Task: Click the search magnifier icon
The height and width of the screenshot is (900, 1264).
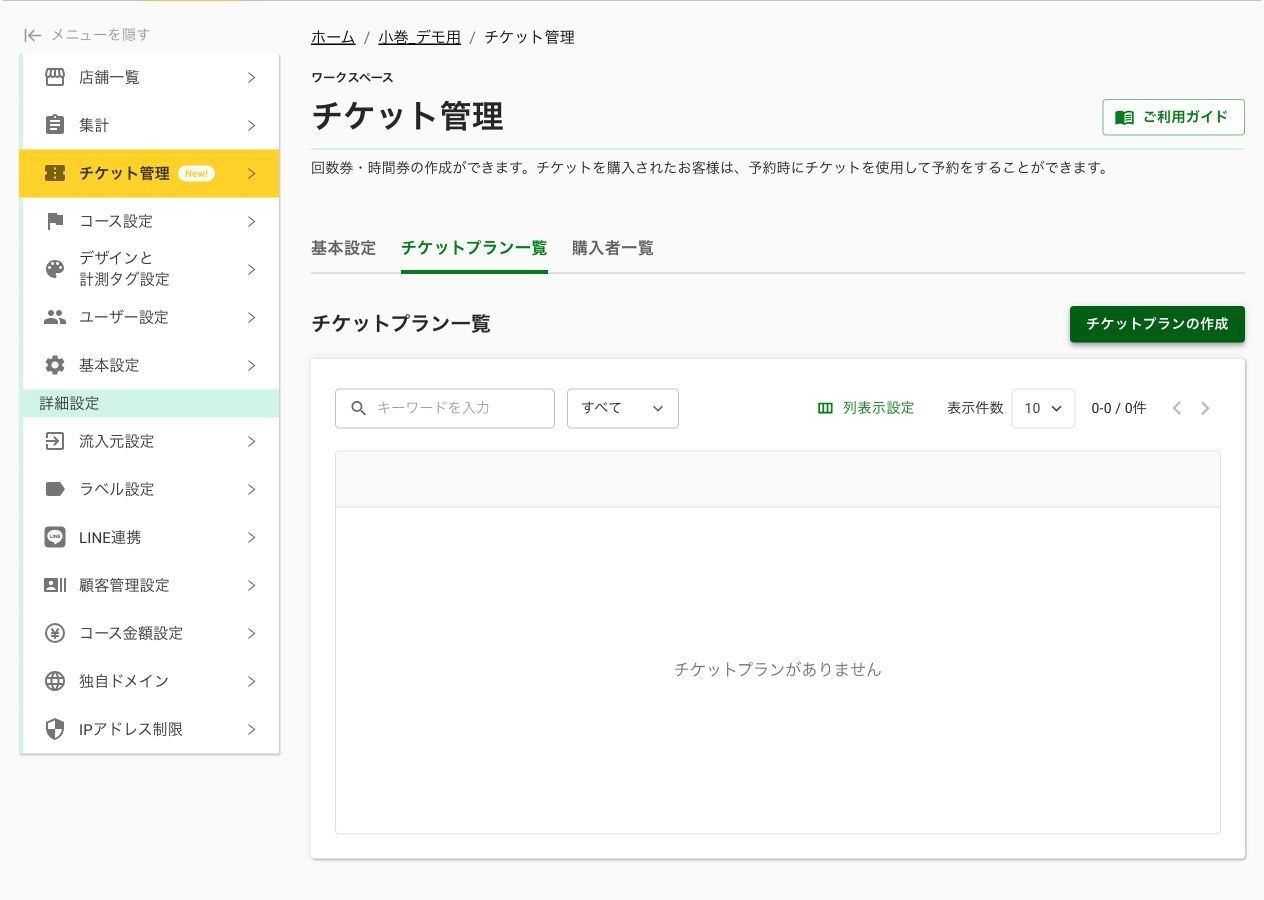Action: pos(359,408)
